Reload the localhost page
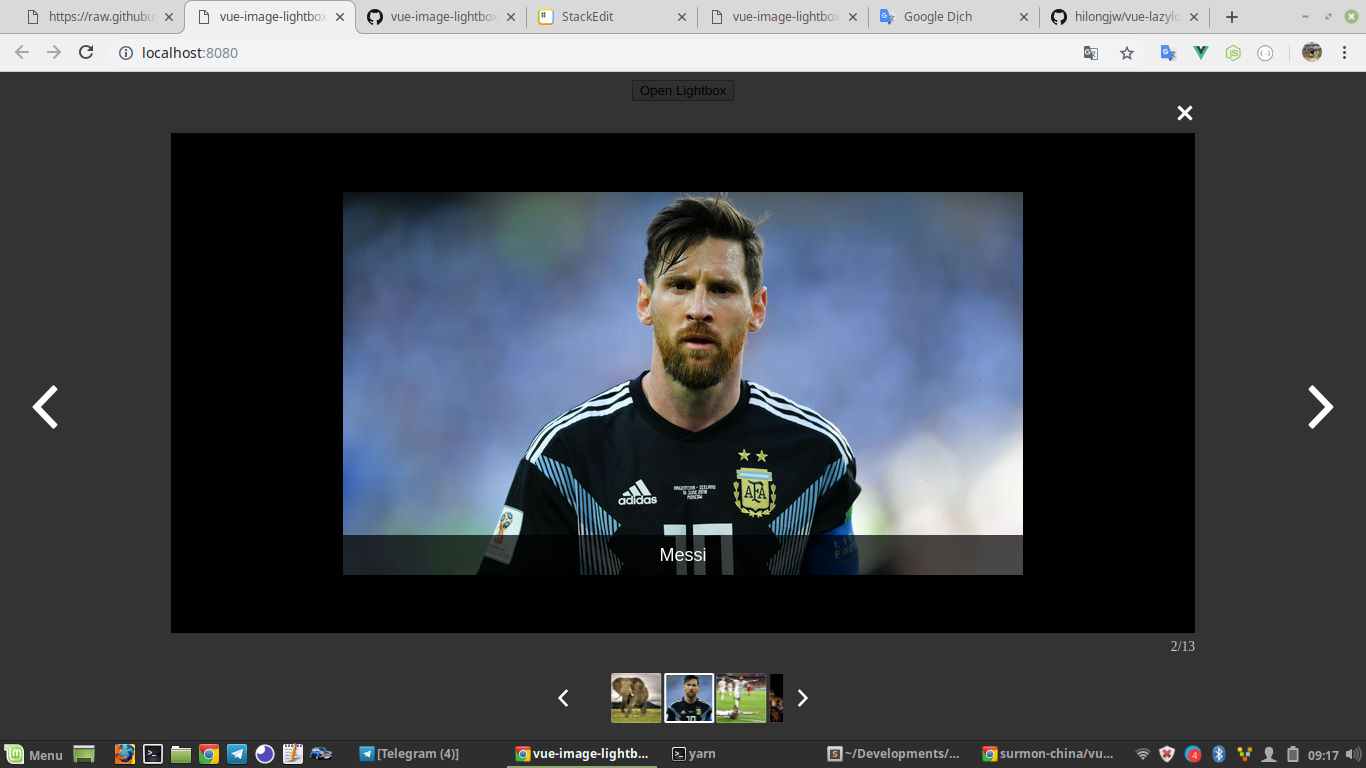Image resolution: width=1366 pixels, height=768 pixels. (86, 53)
